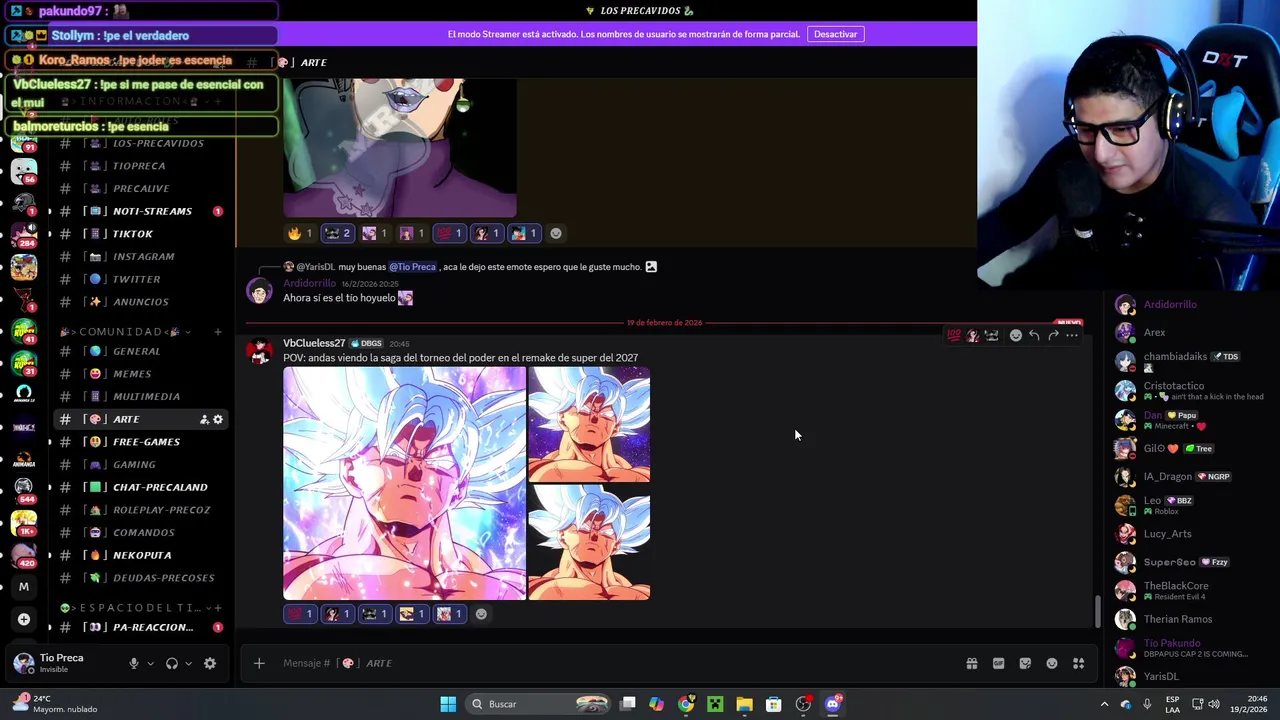Add fire emoji reaction on first image
This screenshot has height=720, width=1280.
click(x=300, y=233)
